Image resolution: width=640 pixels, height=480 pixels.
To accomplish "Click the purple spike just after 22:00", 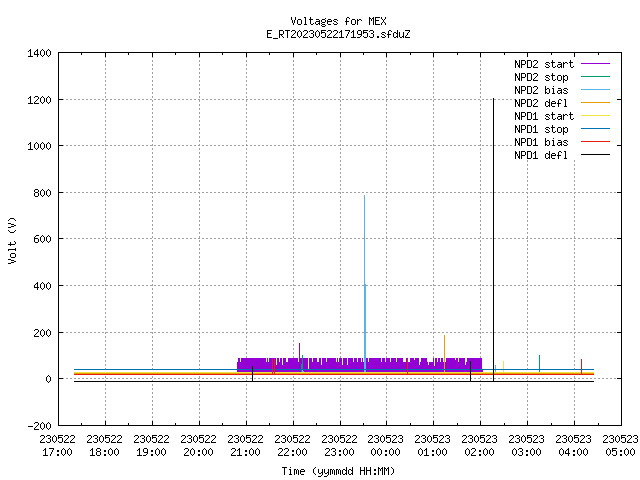I will click(299, 351).
